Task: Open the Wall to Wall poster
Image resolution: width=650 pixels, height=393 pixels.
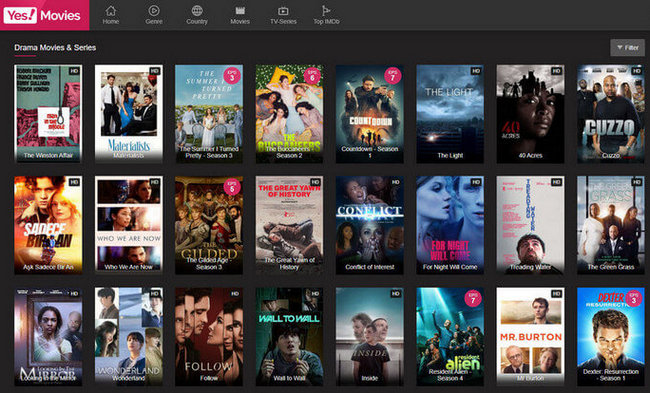Action: [289, 337]
